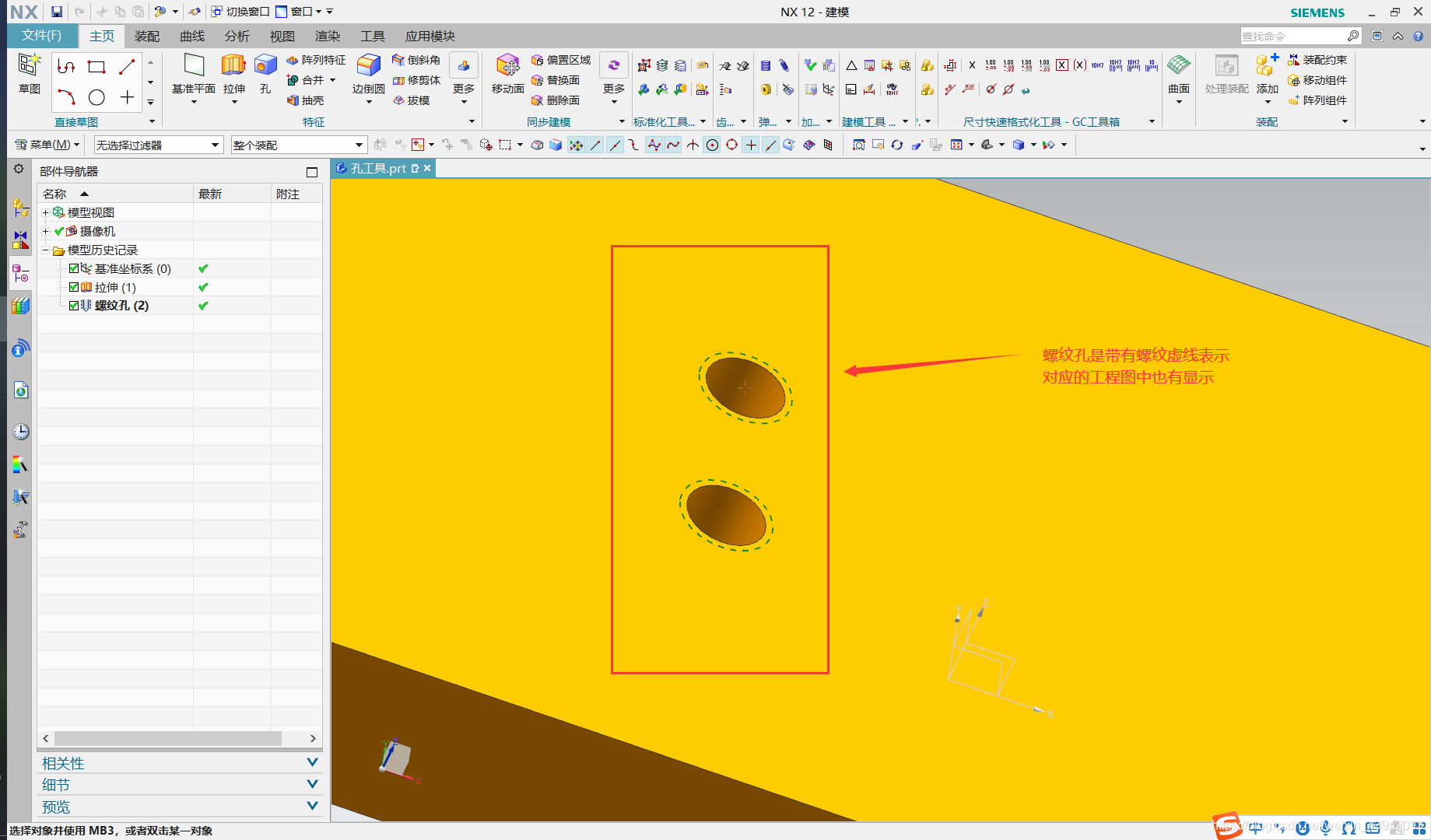Image resolution: width=1431 pixels, height=840 pixels.
Task: Click Move Component (移动组件)
Action: click(1317, 80)
